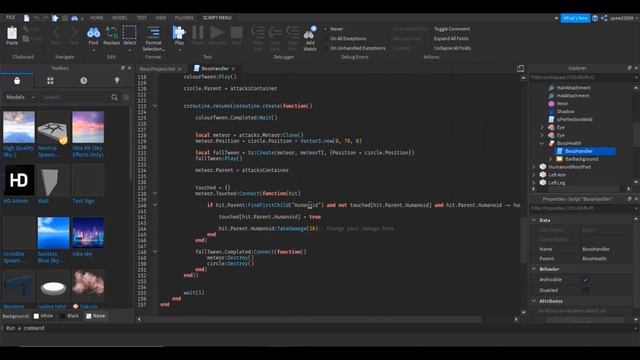Click the script editor split-view icon
Image resolution: width=640 pixels, height=360 pixels.
(x=520, y=68)
